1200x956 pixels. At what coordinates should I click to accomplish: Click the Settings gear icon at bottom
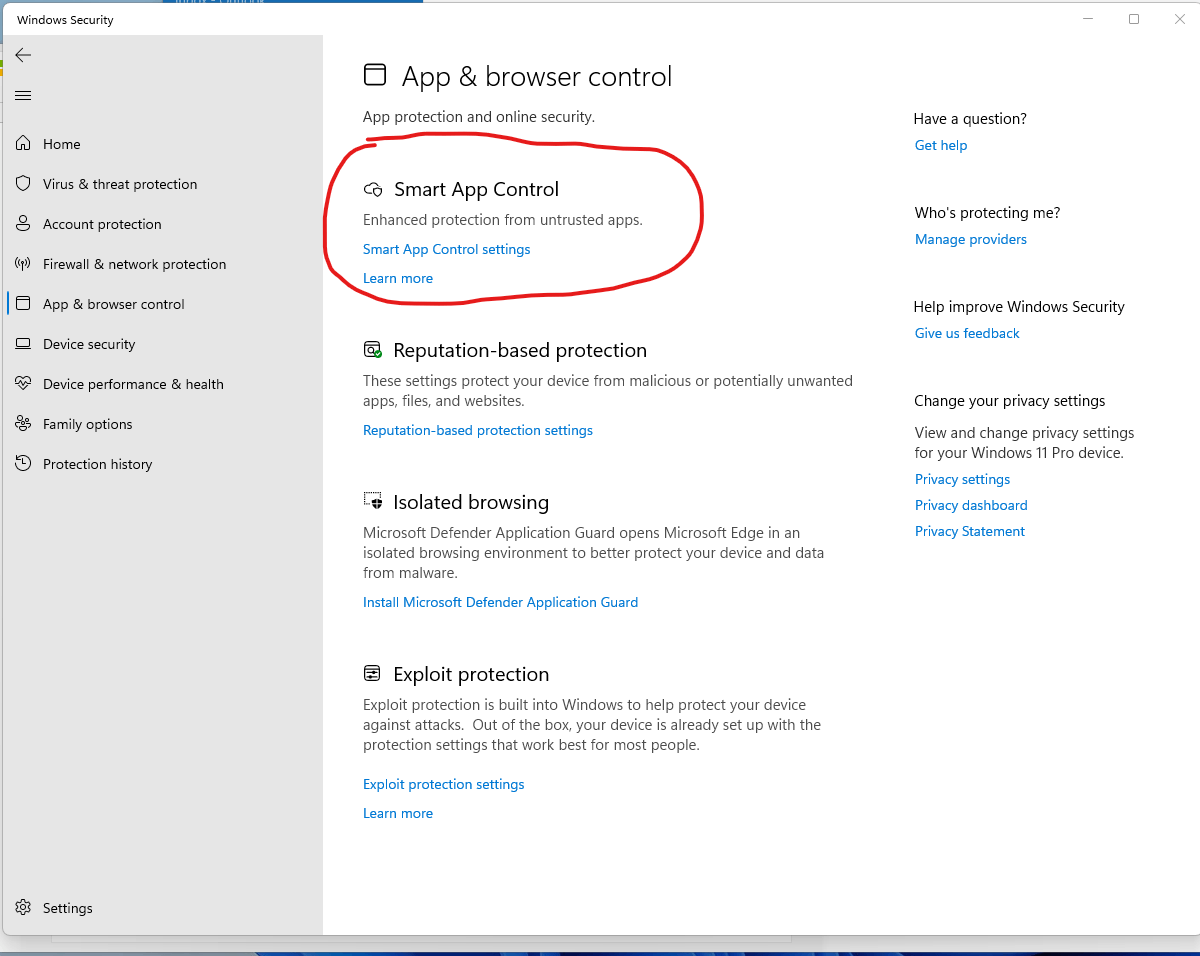tap(23, 908)
